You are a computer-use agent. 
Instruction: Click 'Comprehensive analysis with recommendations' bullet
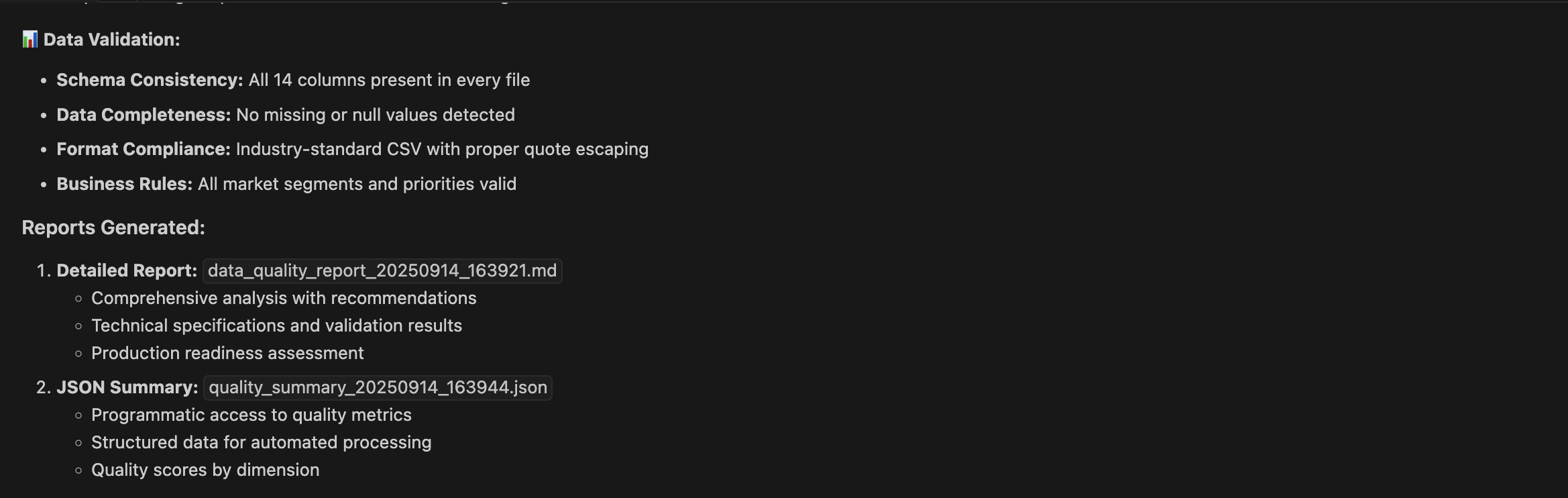[x=284, y=298]
